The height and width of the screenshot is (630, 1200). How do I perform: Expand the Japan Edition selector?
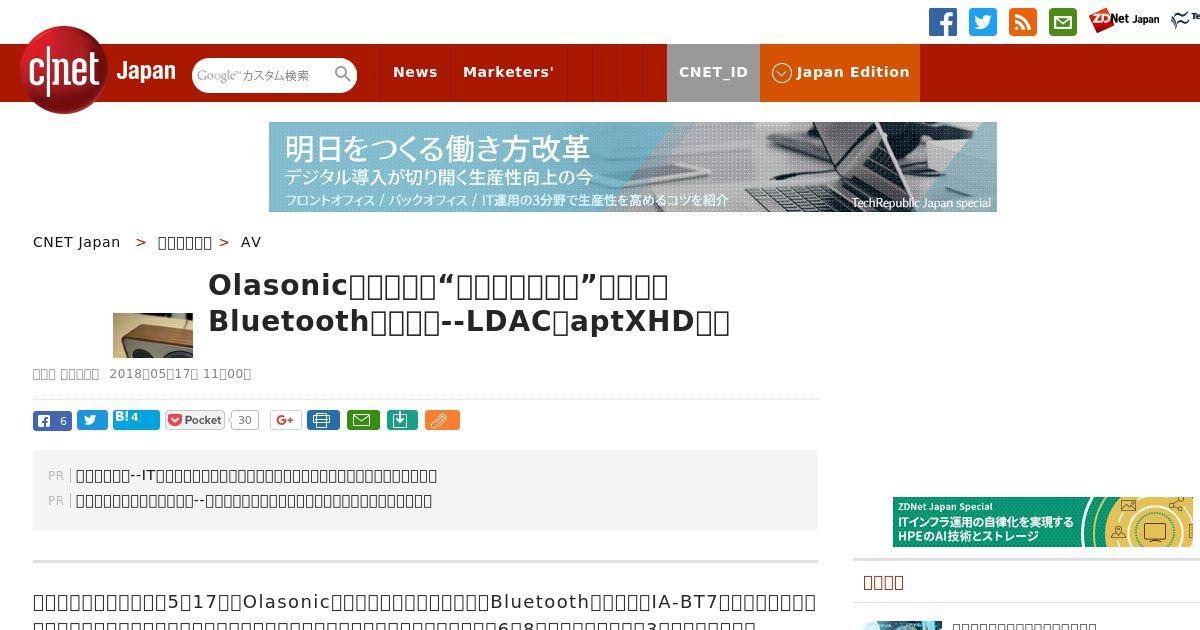[840, 72]
